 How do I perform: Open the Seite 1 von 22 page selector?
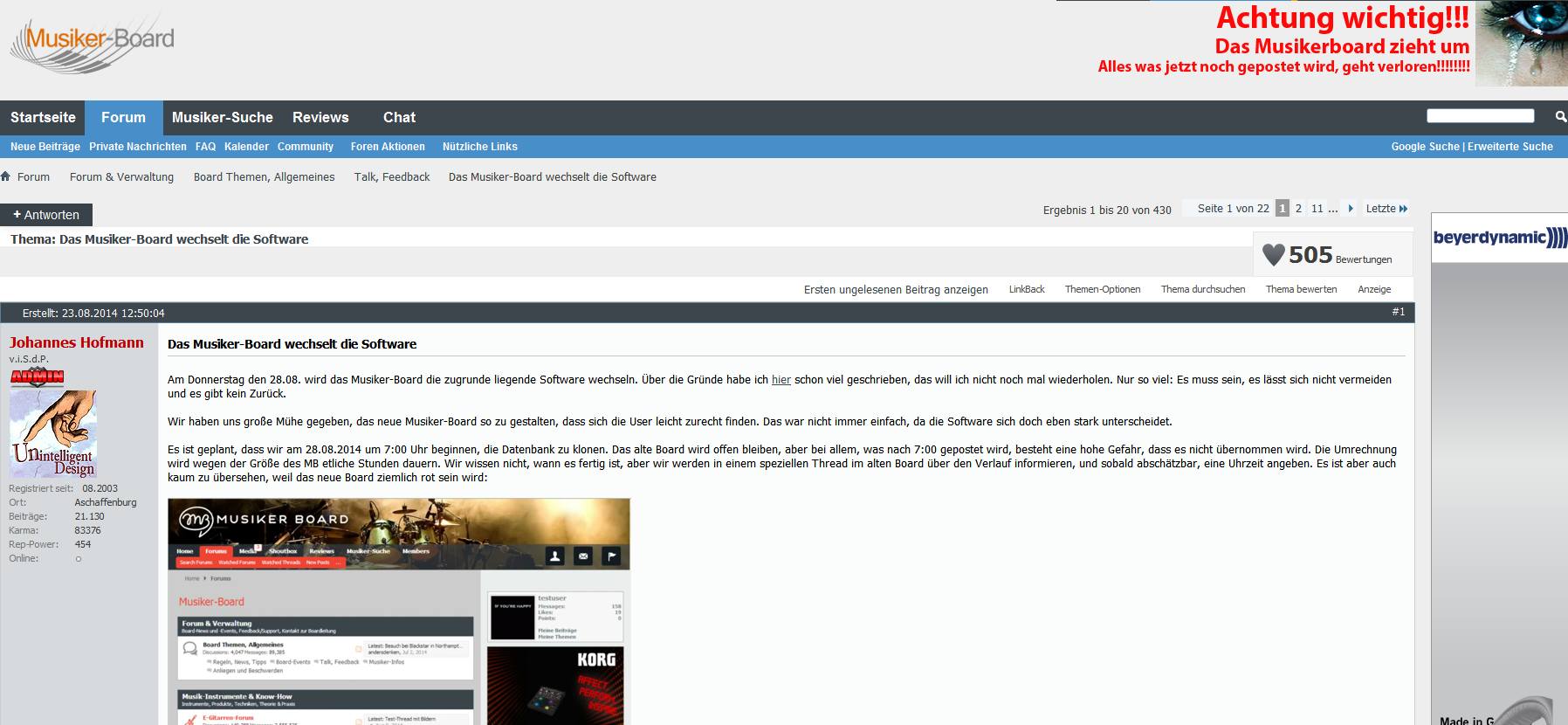(1233, 209)
